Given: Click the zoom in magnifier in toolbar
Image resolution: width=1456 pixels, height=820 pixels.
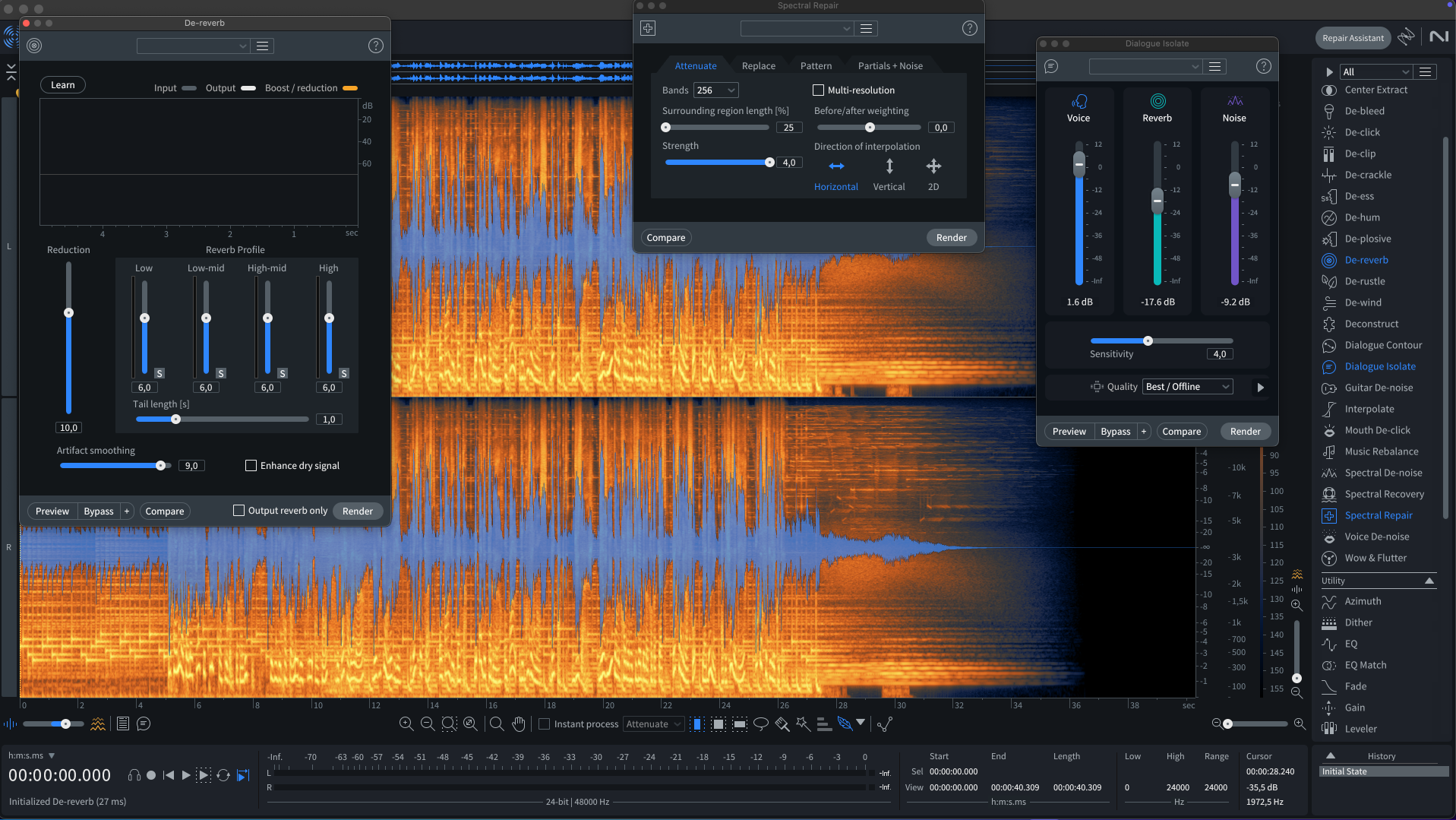Looking at the screenshot, I should 406,724.
